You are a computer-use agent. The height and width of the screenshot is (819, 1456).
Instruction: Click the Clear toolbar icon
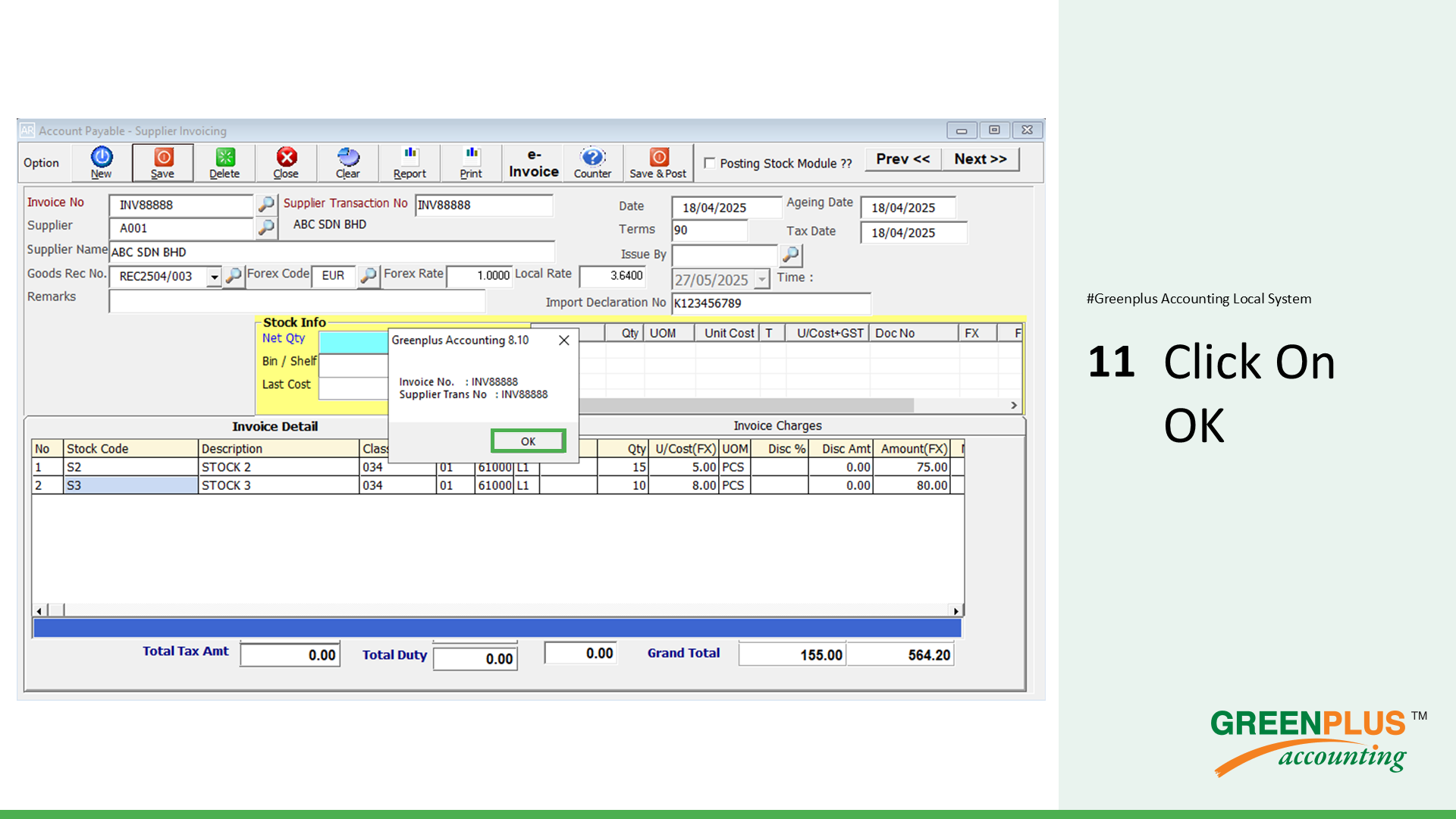348,163
